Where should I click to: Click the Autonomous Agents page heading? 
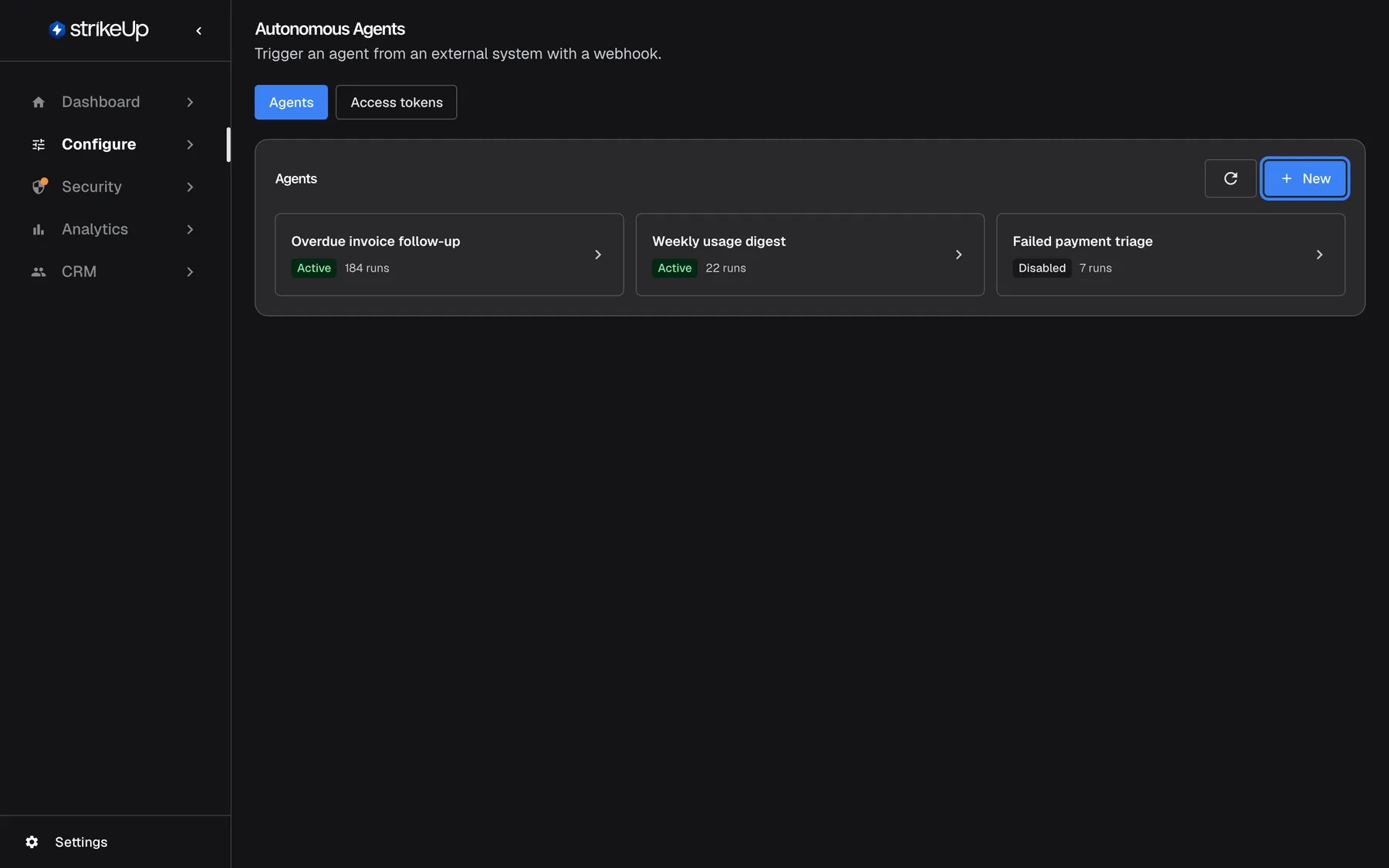pos(330,29)
